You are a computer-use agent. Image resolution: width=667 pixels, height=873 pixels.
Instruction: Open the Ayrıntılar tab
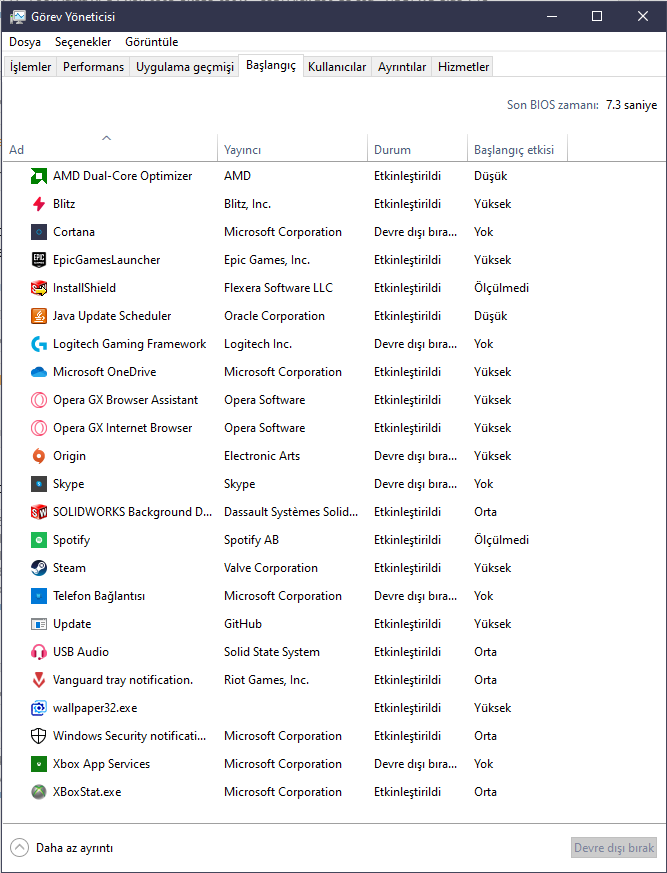click(402, 67)
